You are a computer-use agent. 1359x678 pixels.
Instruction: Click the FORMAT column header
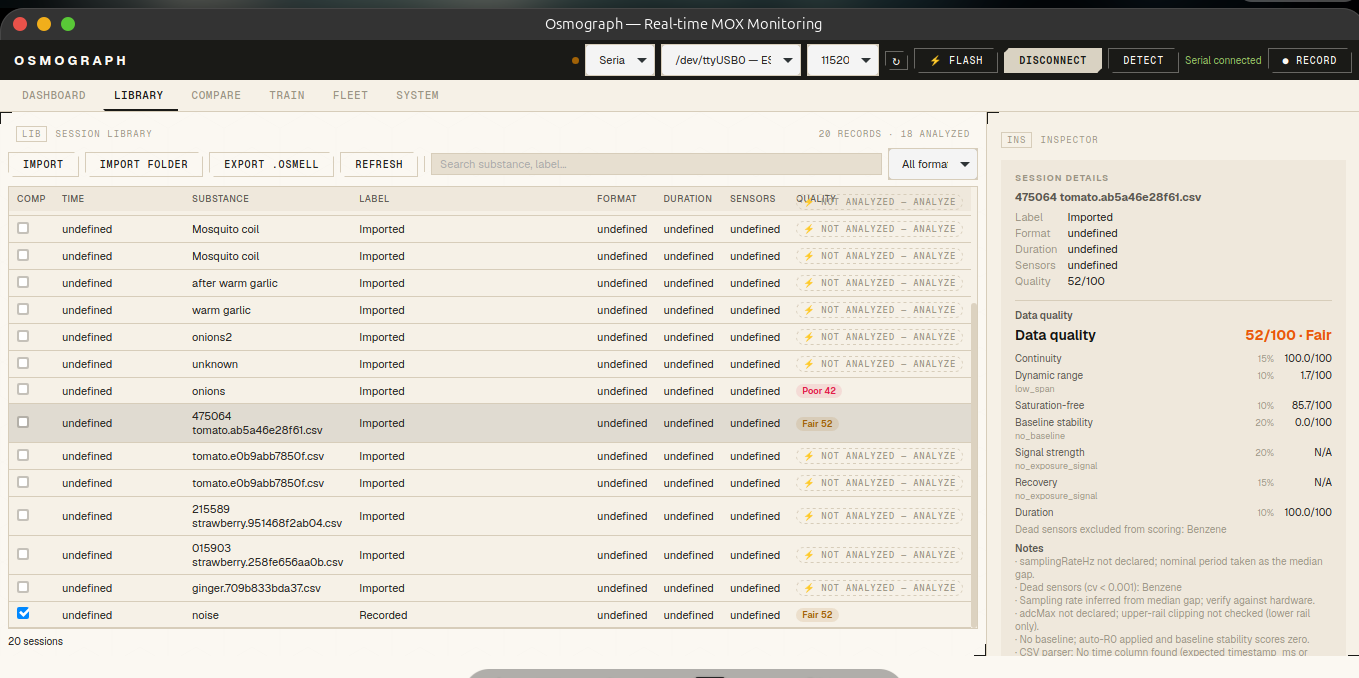point(616,199)
